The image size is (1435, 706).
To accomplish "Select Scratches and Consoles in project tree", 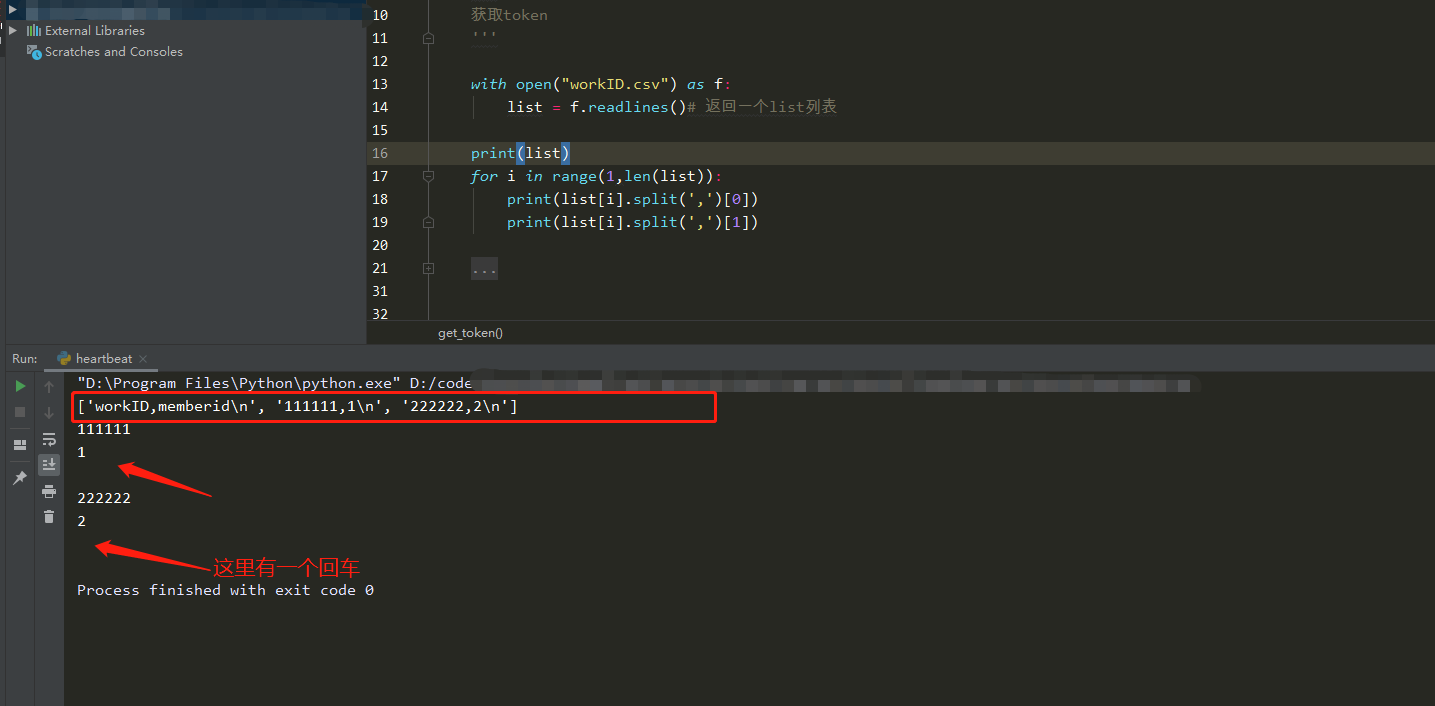I will tap(114, 51).
